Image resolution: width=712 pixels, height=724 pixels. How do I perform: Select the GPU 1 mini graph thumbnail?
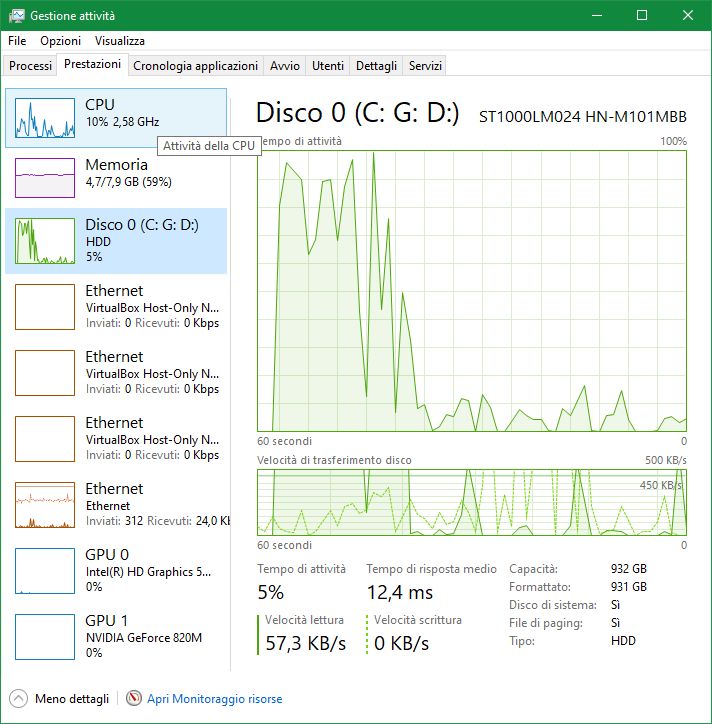45,637
